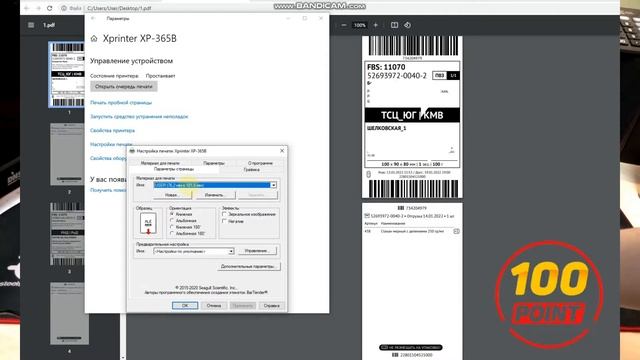Select the Альбомная orientation radio button
Image resolution: width=640 pixels, height=360 pixels.
click(x=172, y=220)
